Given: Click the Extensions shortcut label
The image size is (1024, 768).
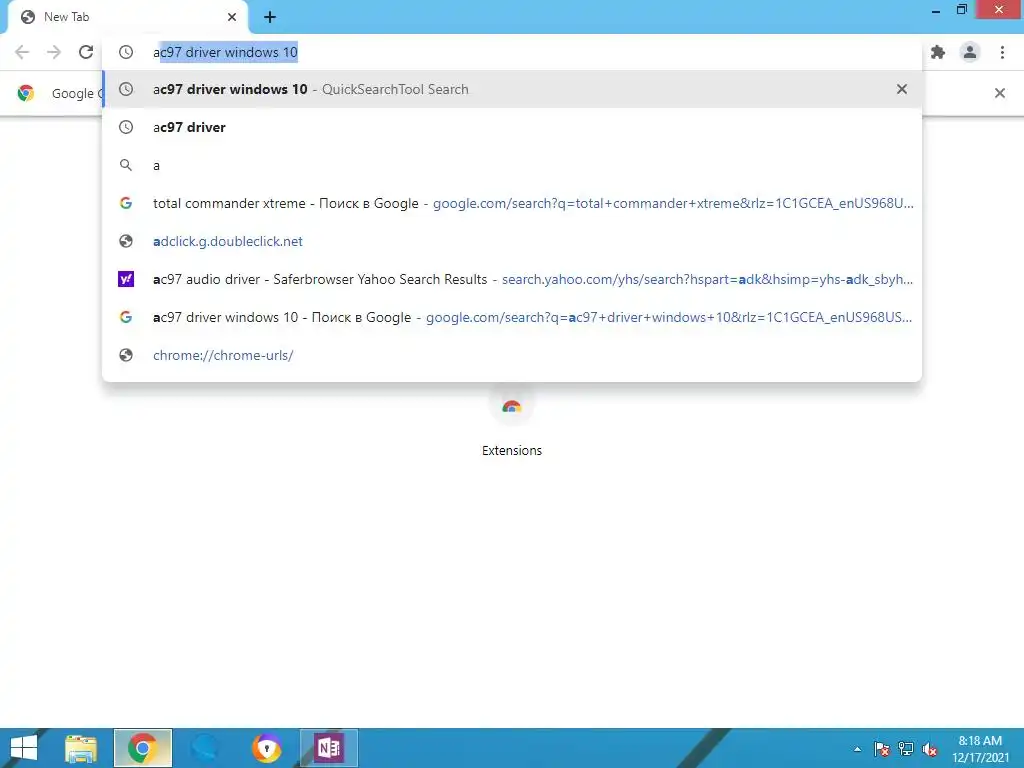Looking at the screenshot, I should click(x=511, y=451).
